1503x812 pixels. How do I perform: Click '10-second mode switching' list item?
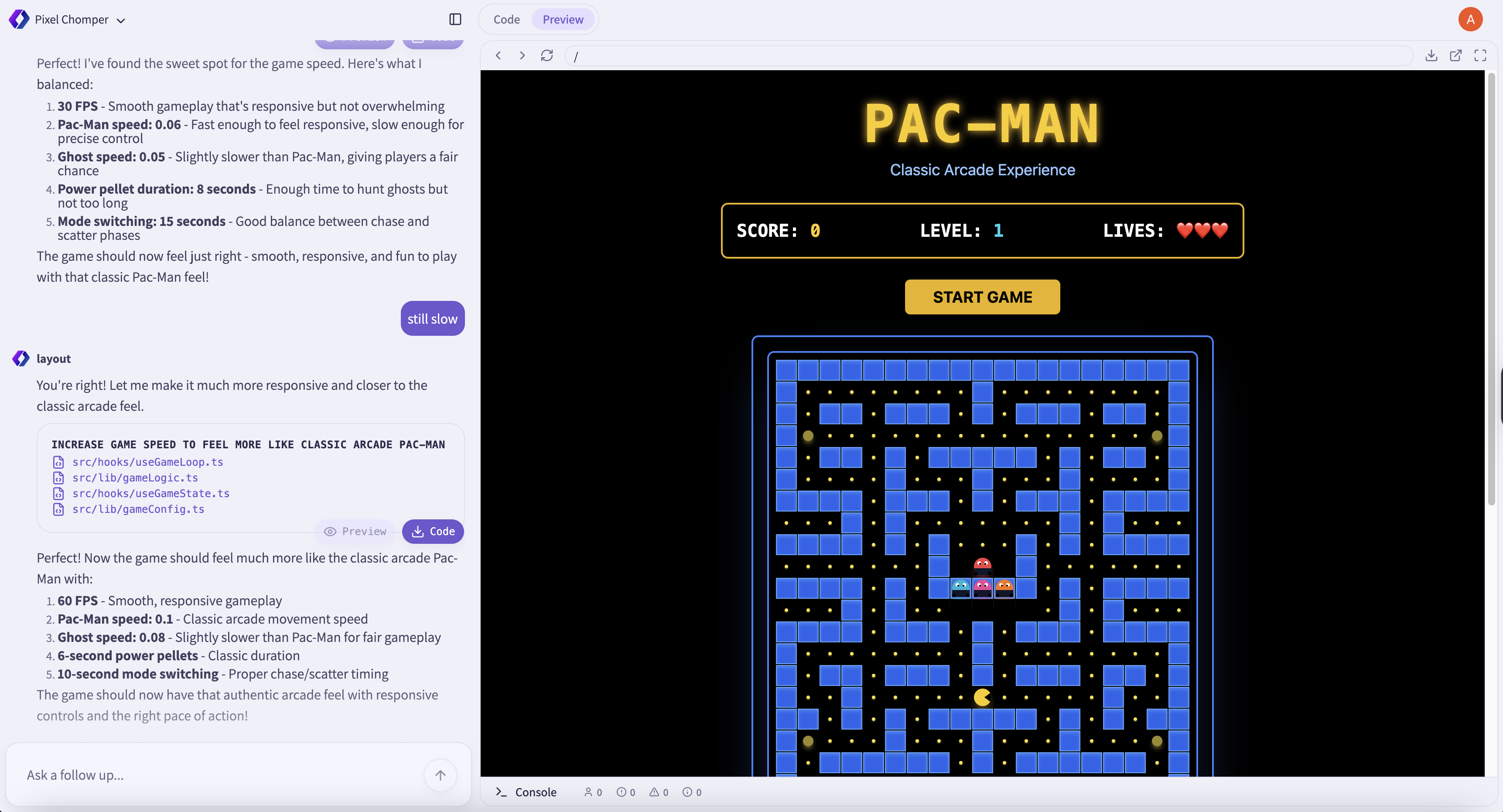click(223, 674)
